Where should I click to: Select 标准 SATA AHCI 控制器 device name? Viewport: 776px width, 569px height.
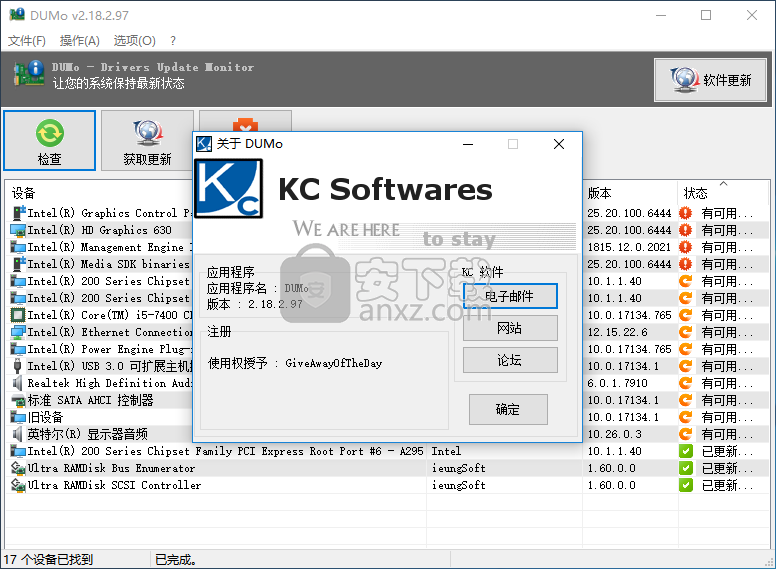click(x=91, y=400)
